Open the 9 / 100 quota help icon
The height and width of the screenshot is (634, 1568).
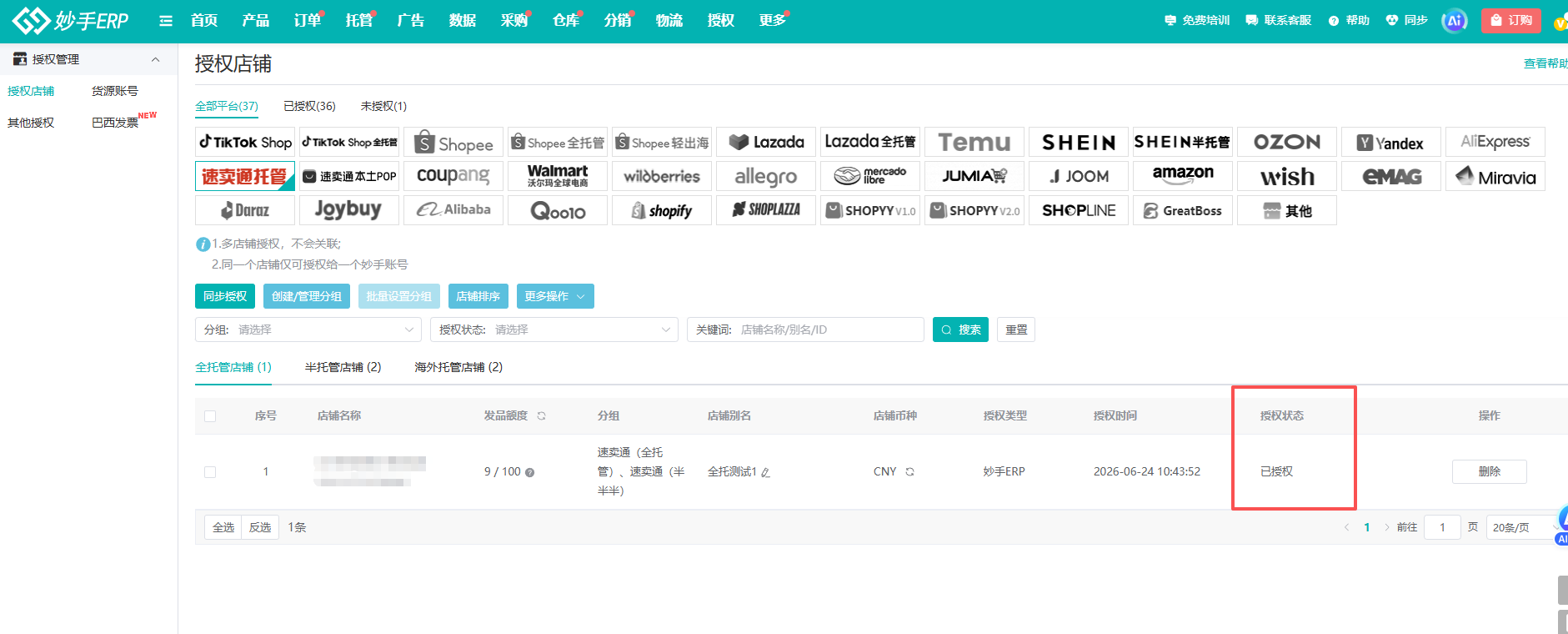[530, 472]
